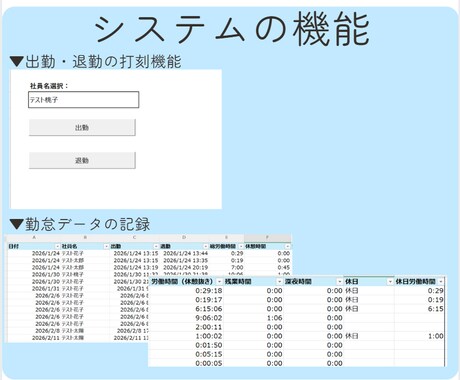Open the 休日労働時間 column filter dropdown
Screen dimensions: 460x380
441,282
